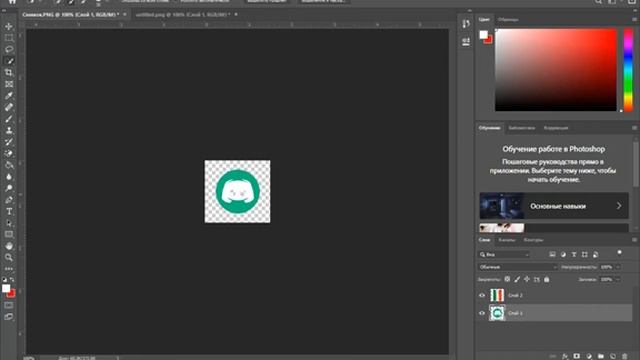640x360 pixels.
Task: Toggle lock transparent pixels
Action: (x=507, y=280)
